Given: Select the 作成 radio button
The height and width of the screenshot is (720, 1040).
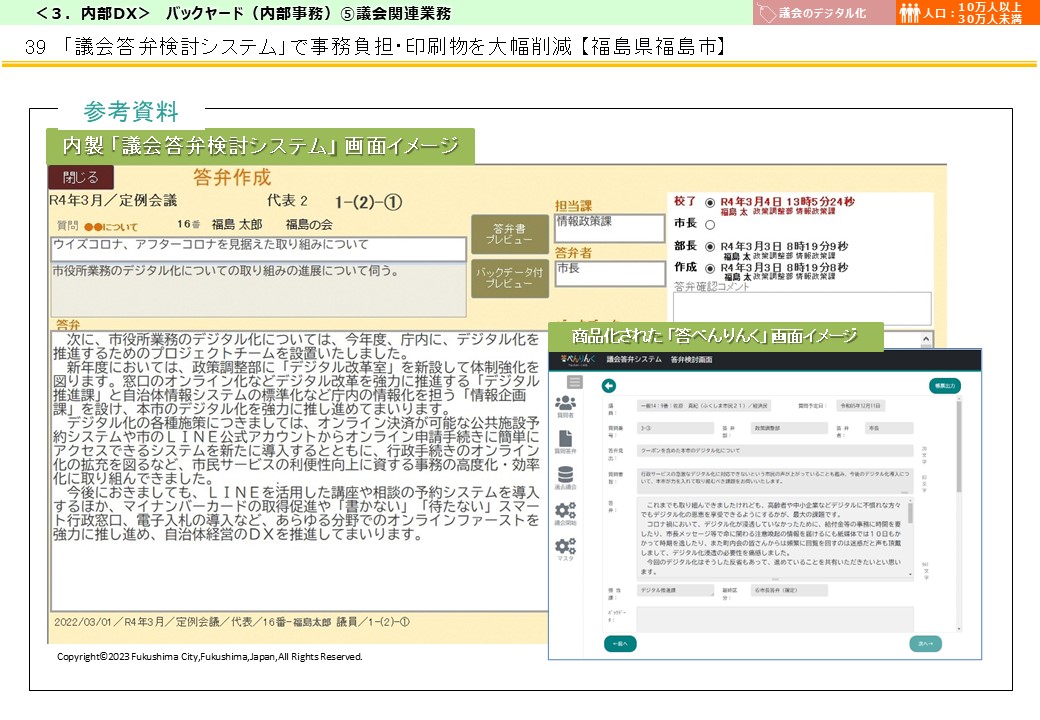Looking at the screenshot, I should pyautogui.click(x=710, y=269).
